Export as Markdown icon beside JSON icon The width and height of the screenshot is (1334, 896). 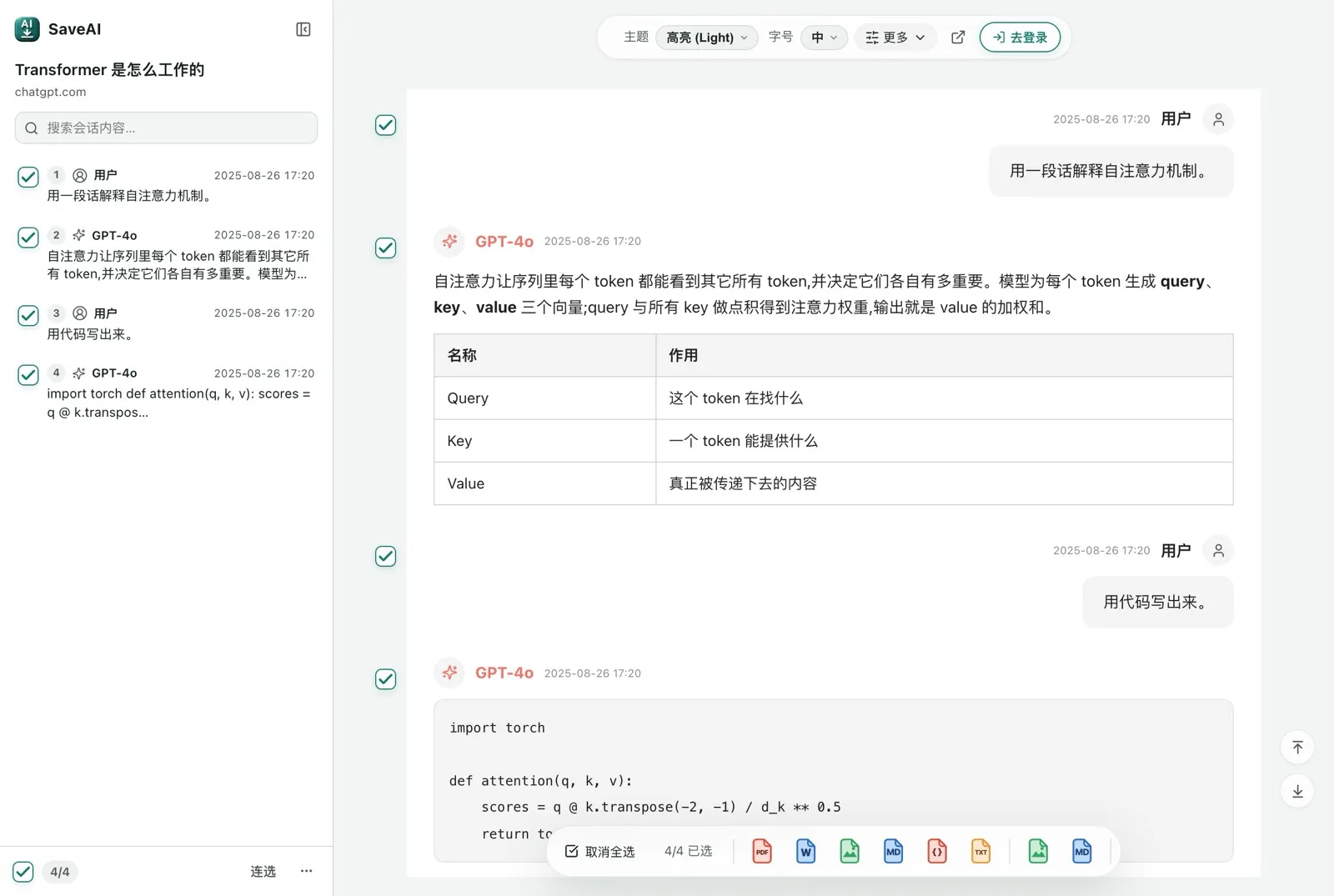pyautogui.click(x=893, y=851)
